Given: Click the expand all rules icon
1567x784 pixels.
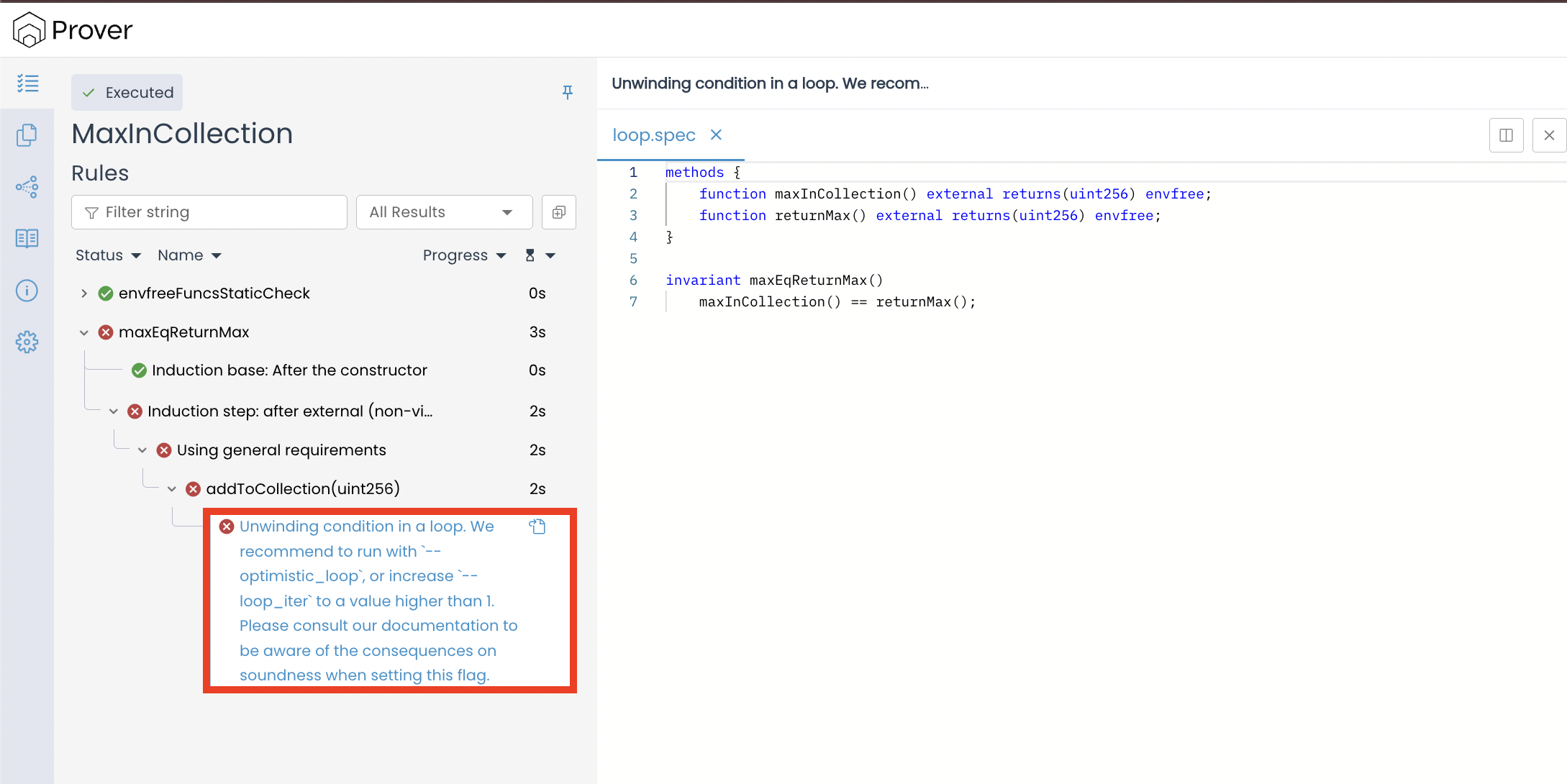Looking at the screenshot, I should [x=559, y=212].
